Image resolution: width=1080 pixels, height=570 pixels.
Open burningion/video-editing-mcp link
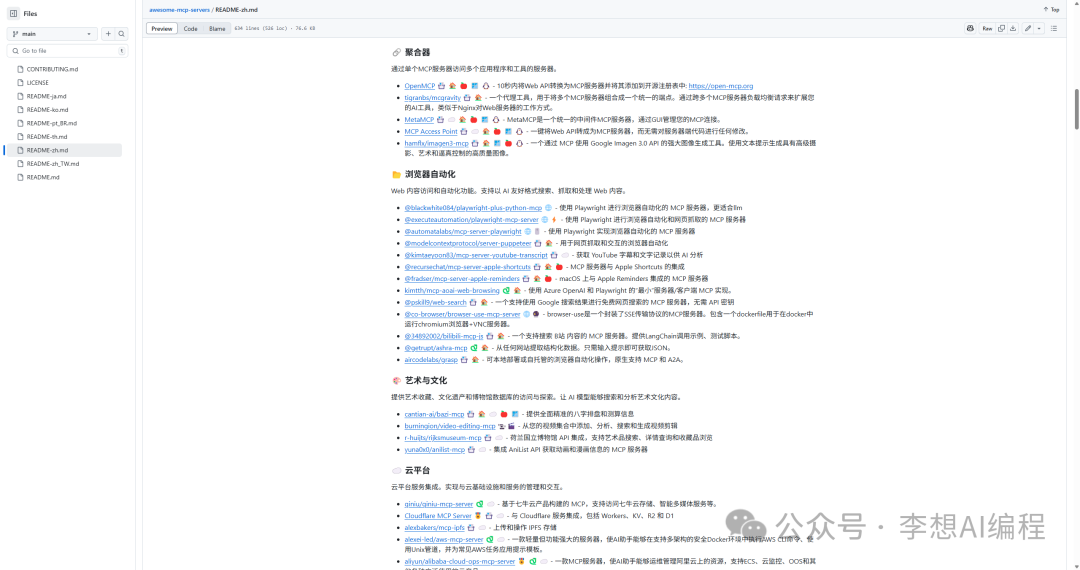pos(450,426)
